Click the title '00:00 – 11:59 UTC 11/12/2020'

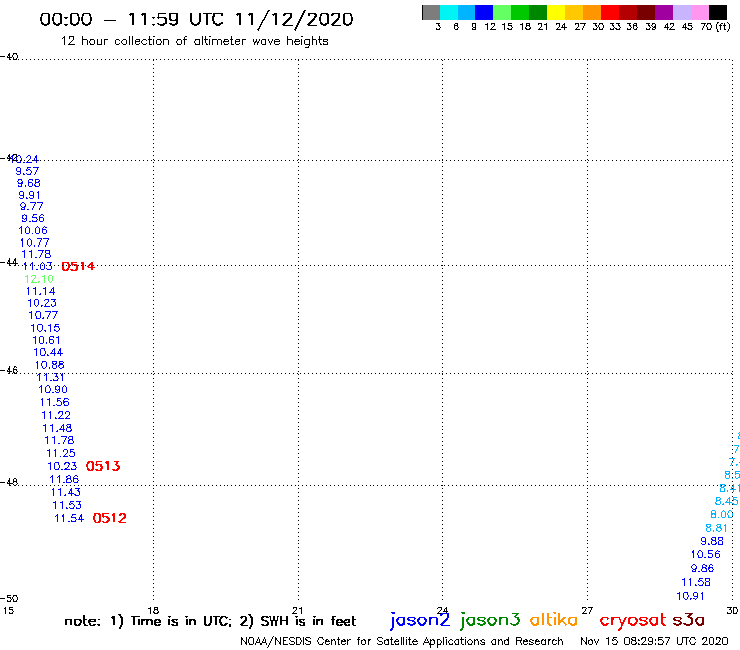(x=196, y=19)
